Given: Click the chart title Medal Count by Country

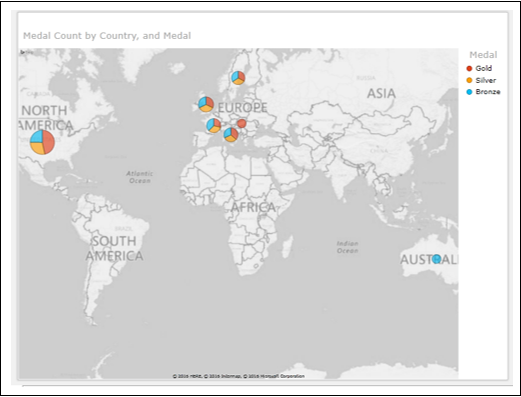Looking at the screenshot, I should [x=107, y=36].
